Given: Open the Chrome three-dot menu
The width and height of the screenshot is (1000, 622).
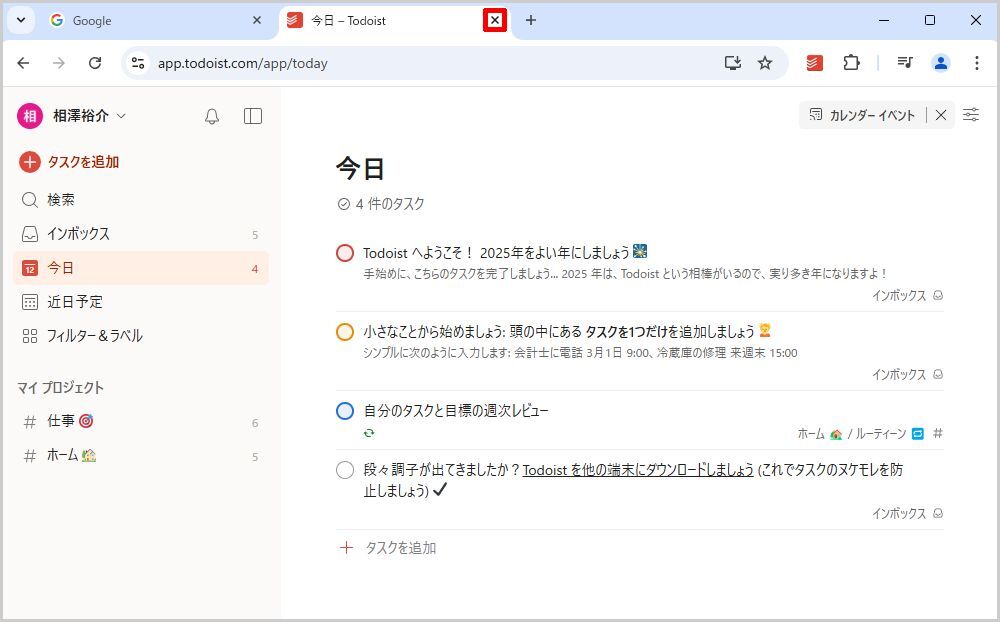Looking at the screenshot, I should coord(976,63).
